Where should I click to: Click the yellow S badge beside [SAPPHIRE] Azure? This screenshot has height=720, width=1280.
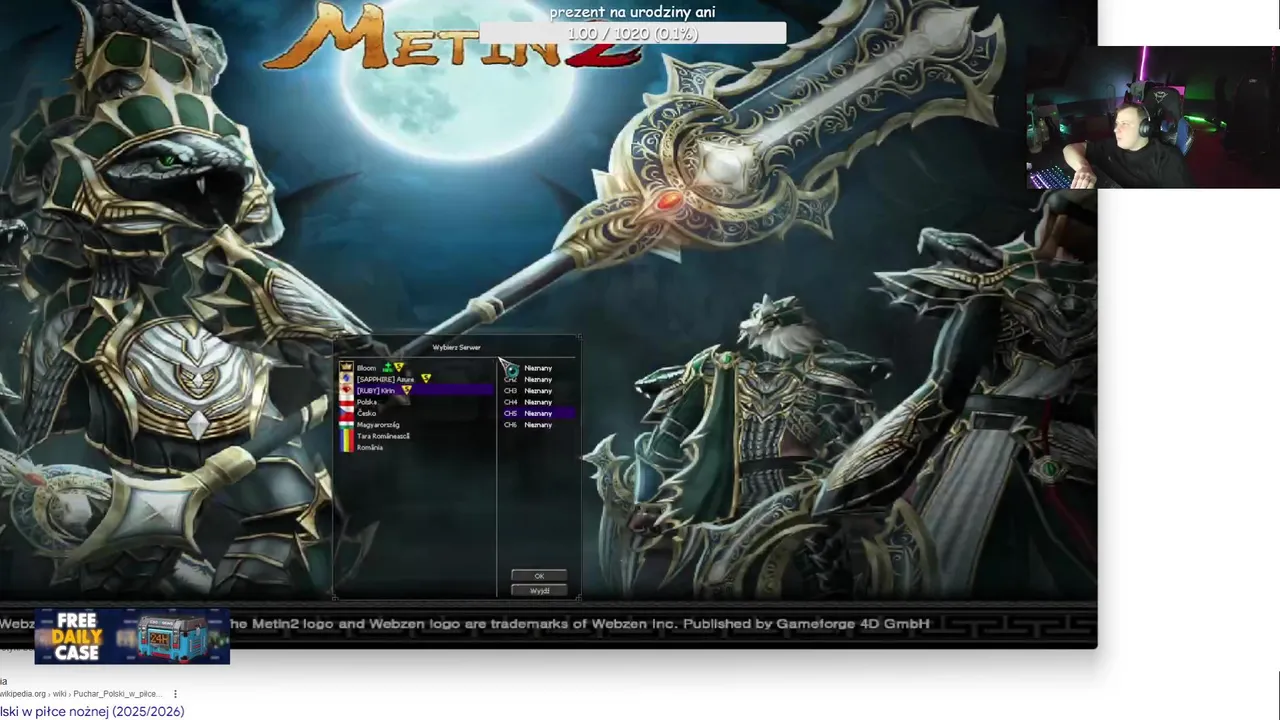[426, 378]
